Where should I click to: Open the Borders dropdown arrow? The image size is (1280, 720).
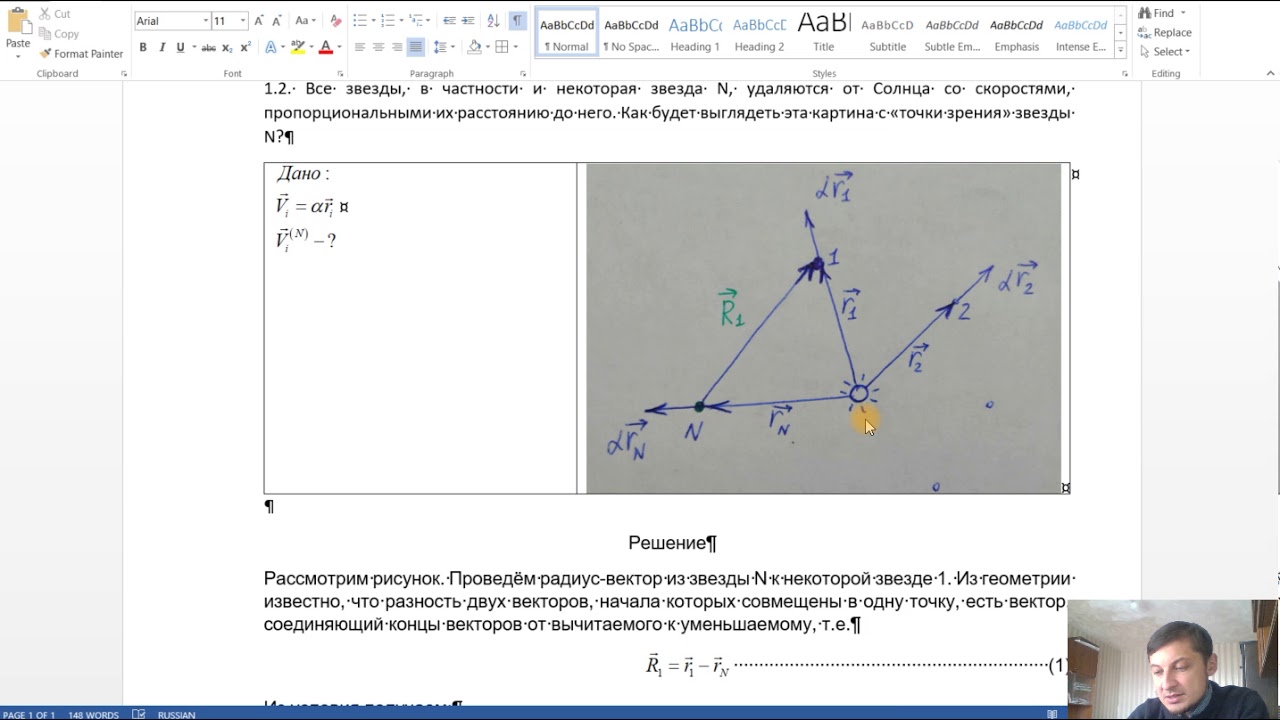click(515, 47)
